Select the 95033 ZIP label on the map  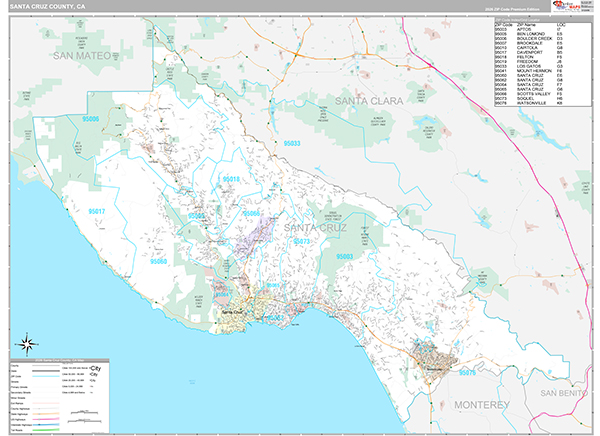[294, 142]
